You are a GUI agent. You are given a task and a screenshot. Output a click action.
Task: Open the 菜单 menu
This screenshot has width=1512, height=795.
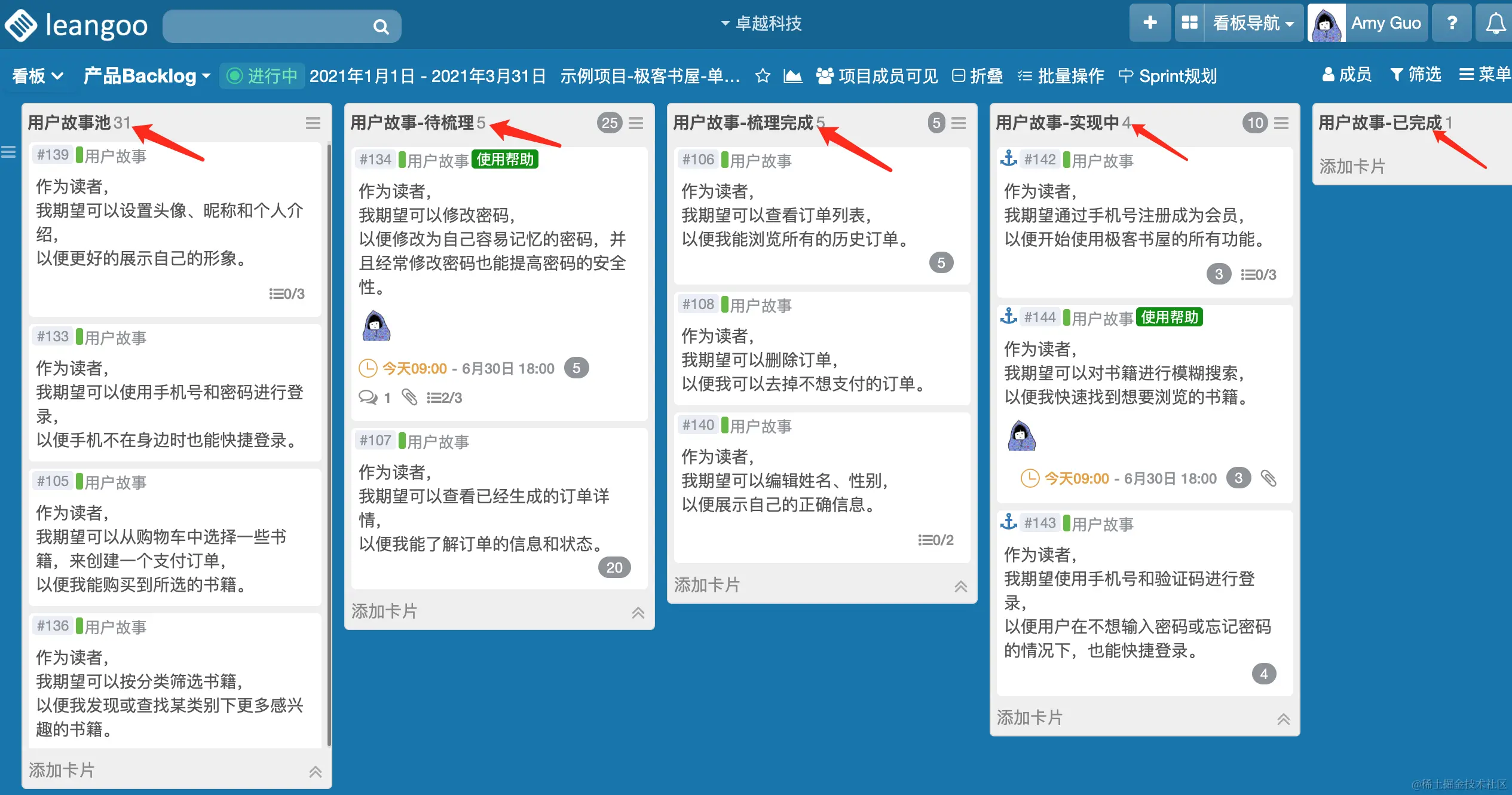[x=1485, y=75]
